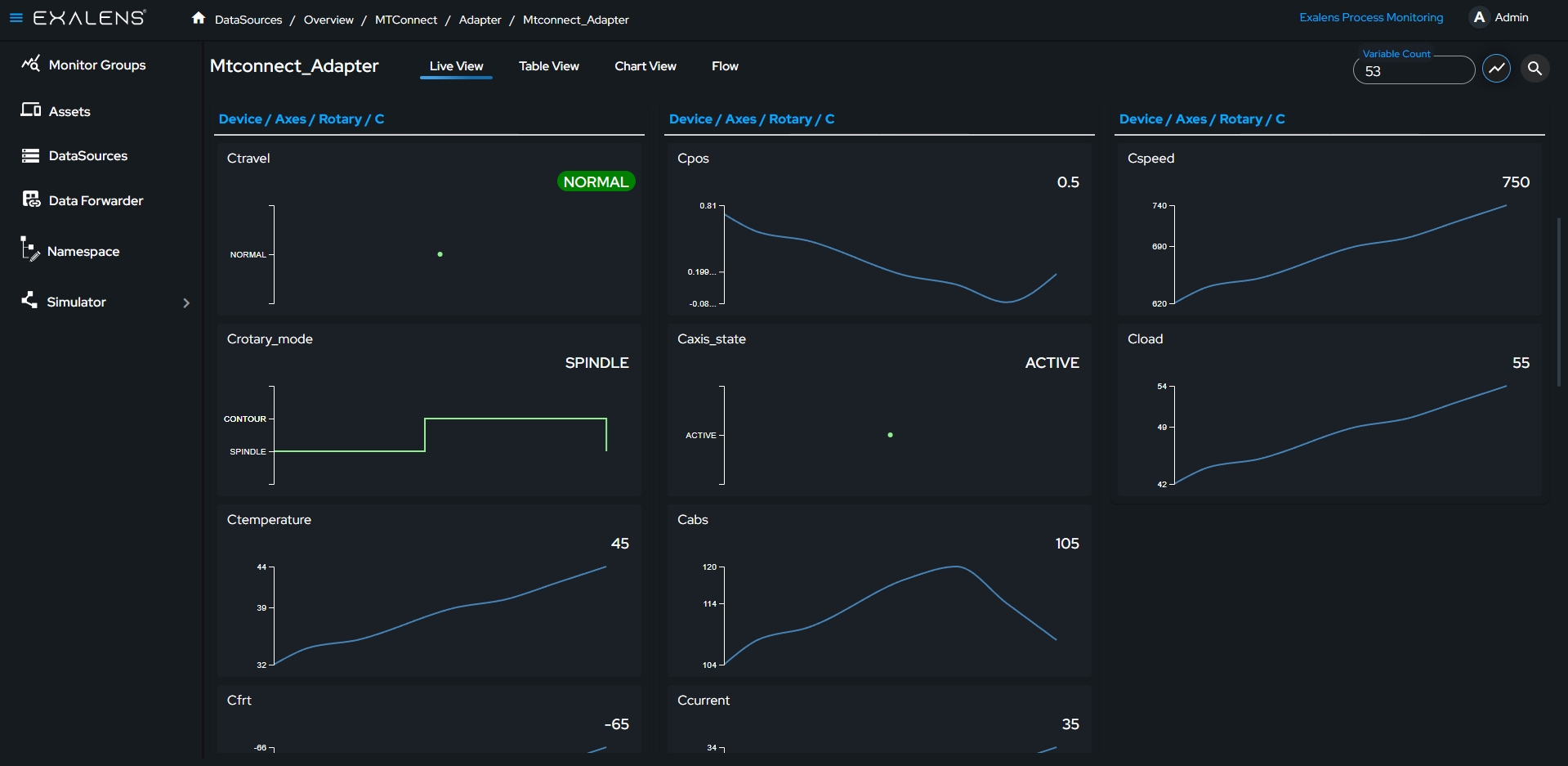Click the Cpos card title
Image resolution: width=1568 pixels, height=766 pixels.
pos(693,158)
